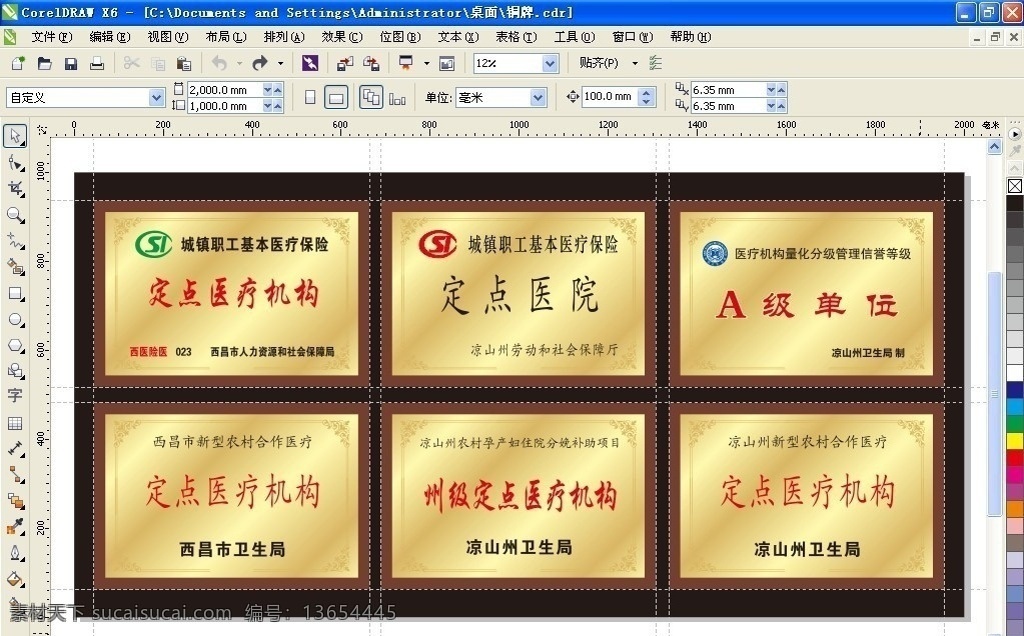Select the Table tool
1024x636 pixels.
15,423
